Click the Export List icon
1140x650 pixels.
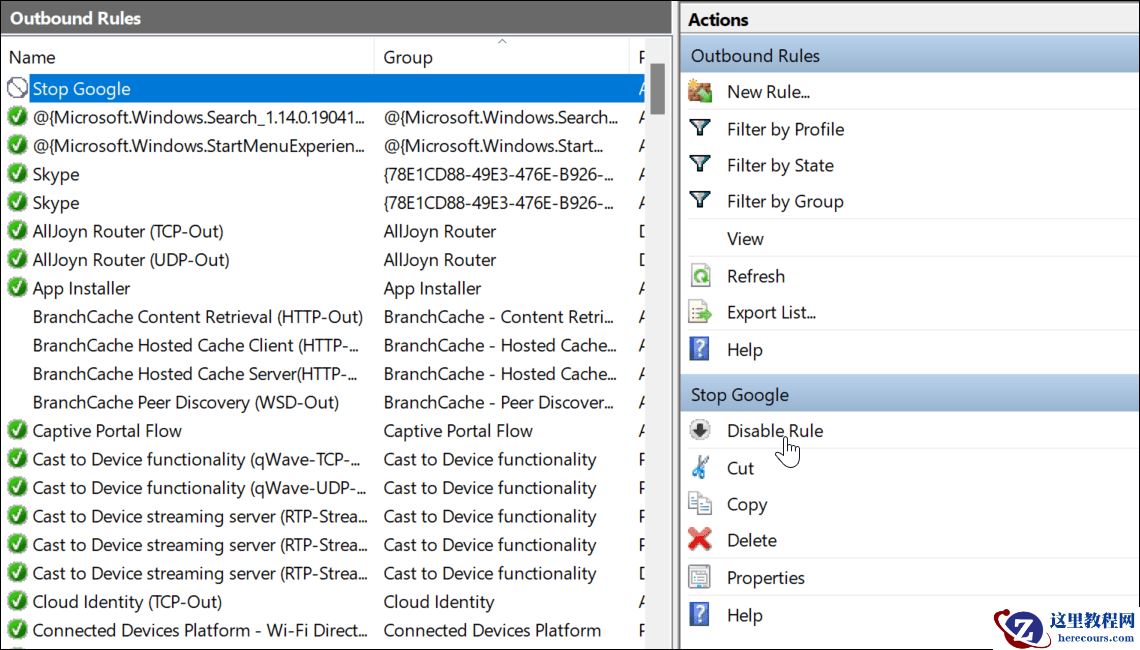(x=700, y=313)
